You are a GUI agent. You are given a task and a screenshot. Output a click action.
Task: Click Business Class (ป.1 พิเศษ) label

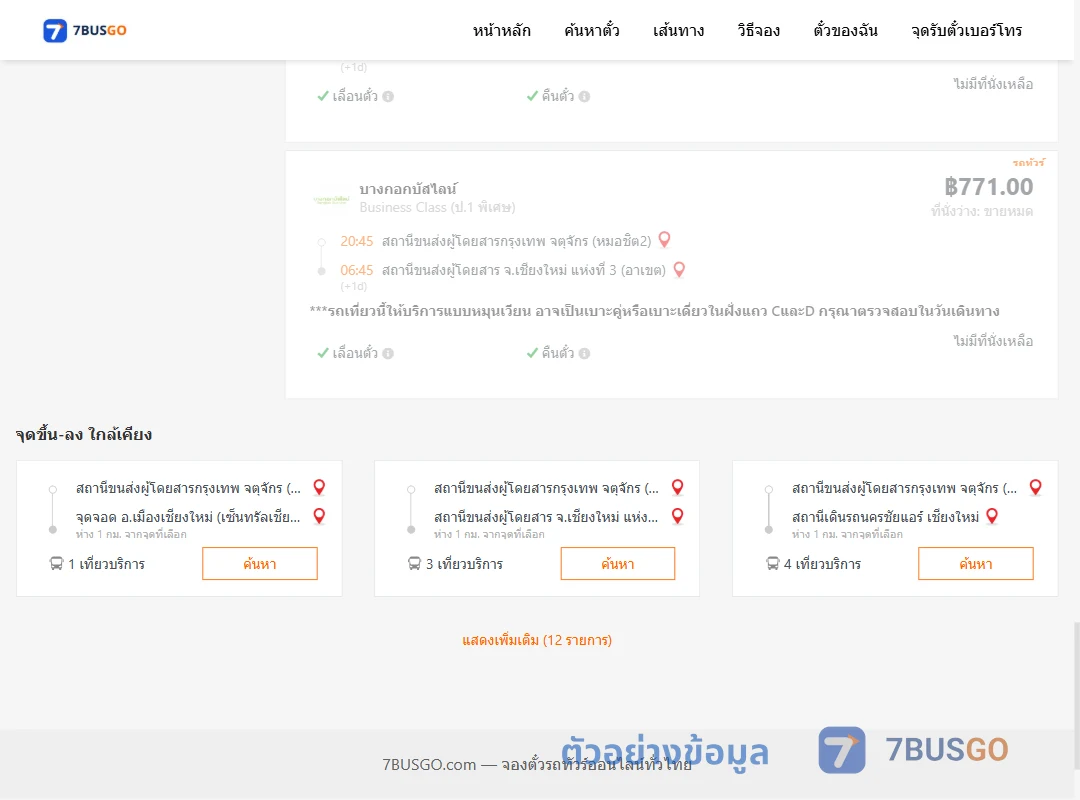click(437, 207)
